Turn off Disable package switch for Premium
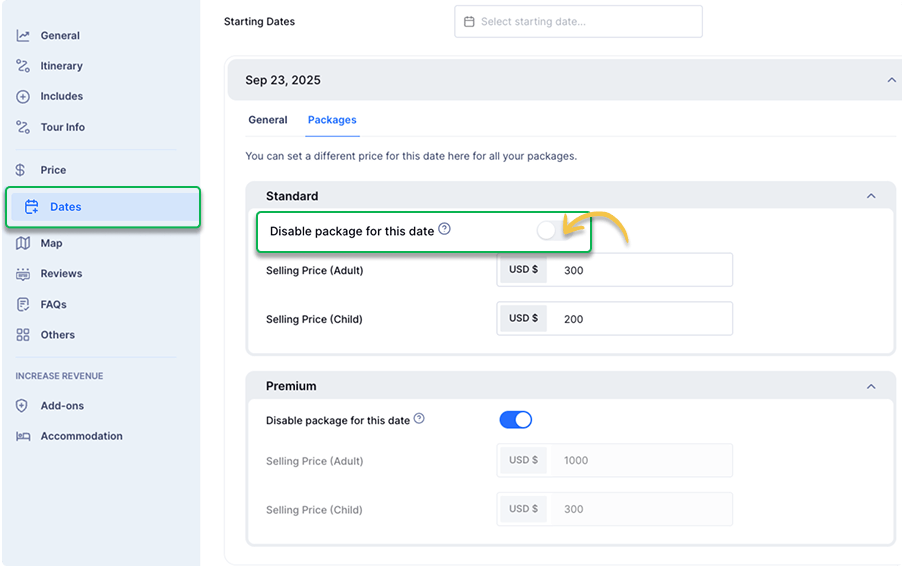Screen dimensions: 902x568 pyautogui.click(x=515, y=420)
